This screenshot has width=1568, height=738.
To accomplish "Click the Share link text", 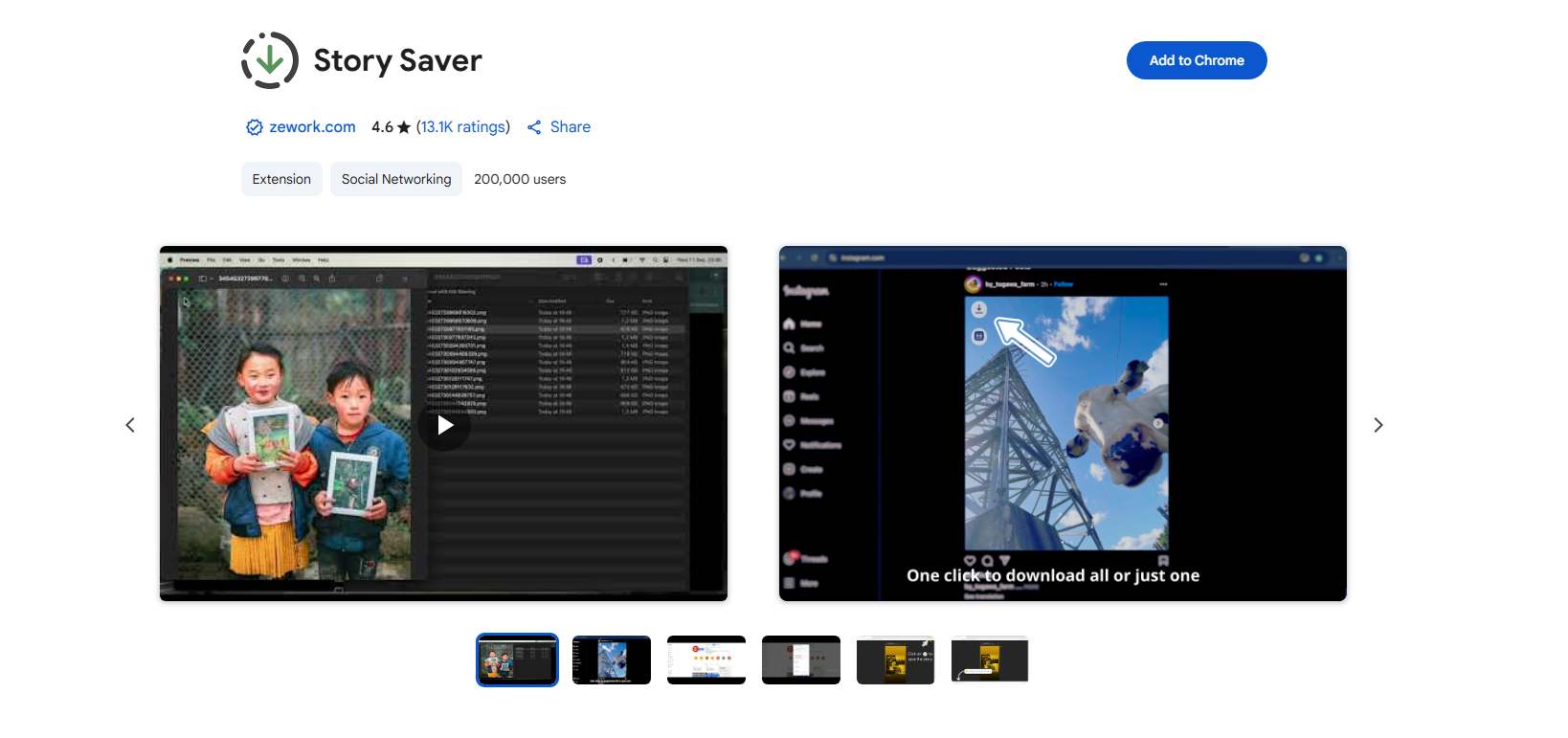I will [x=570, y=127].
